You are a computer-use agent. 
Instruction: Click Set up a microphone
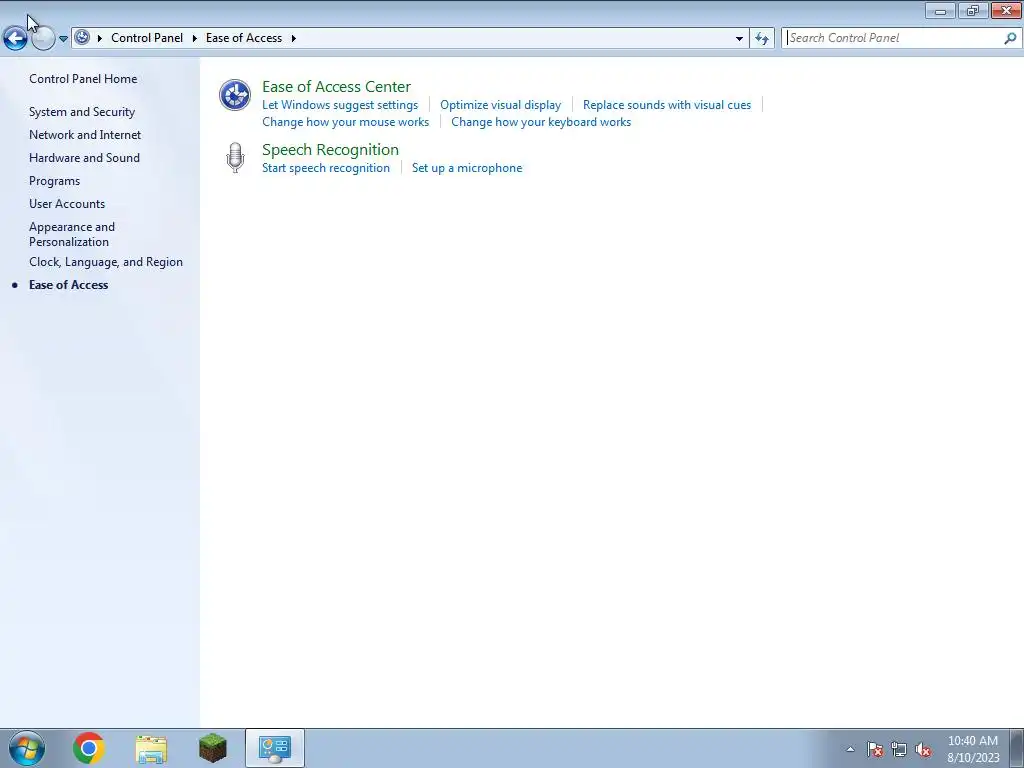[467, 168]
